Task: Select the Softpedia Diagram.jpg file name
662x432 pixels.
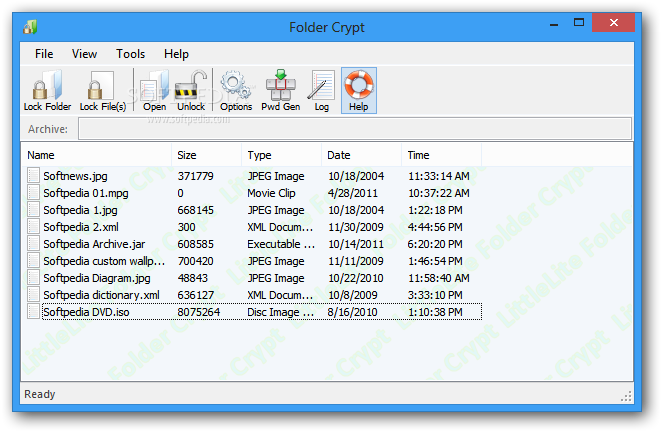Action: click(97, 278)
